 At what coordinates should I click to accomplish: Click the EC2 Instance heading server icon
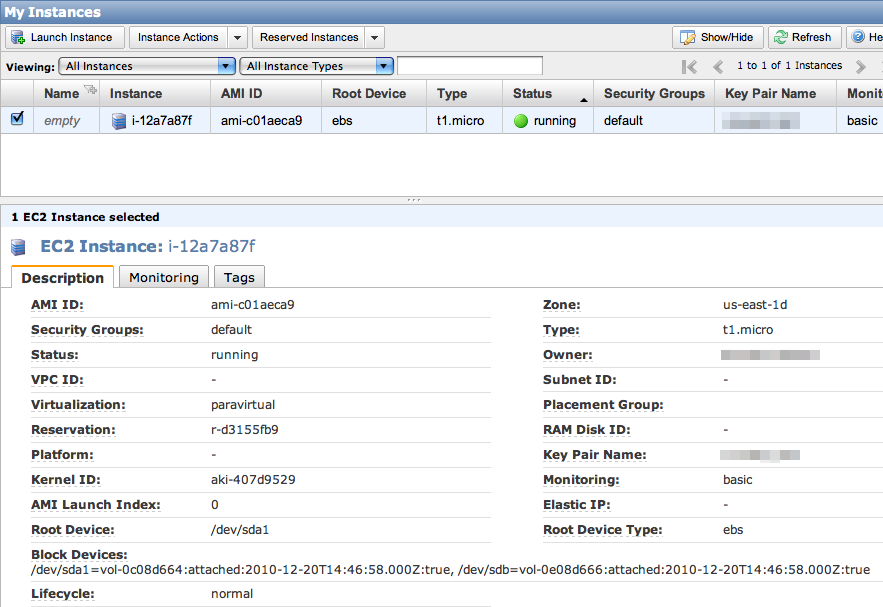[19, 247]
